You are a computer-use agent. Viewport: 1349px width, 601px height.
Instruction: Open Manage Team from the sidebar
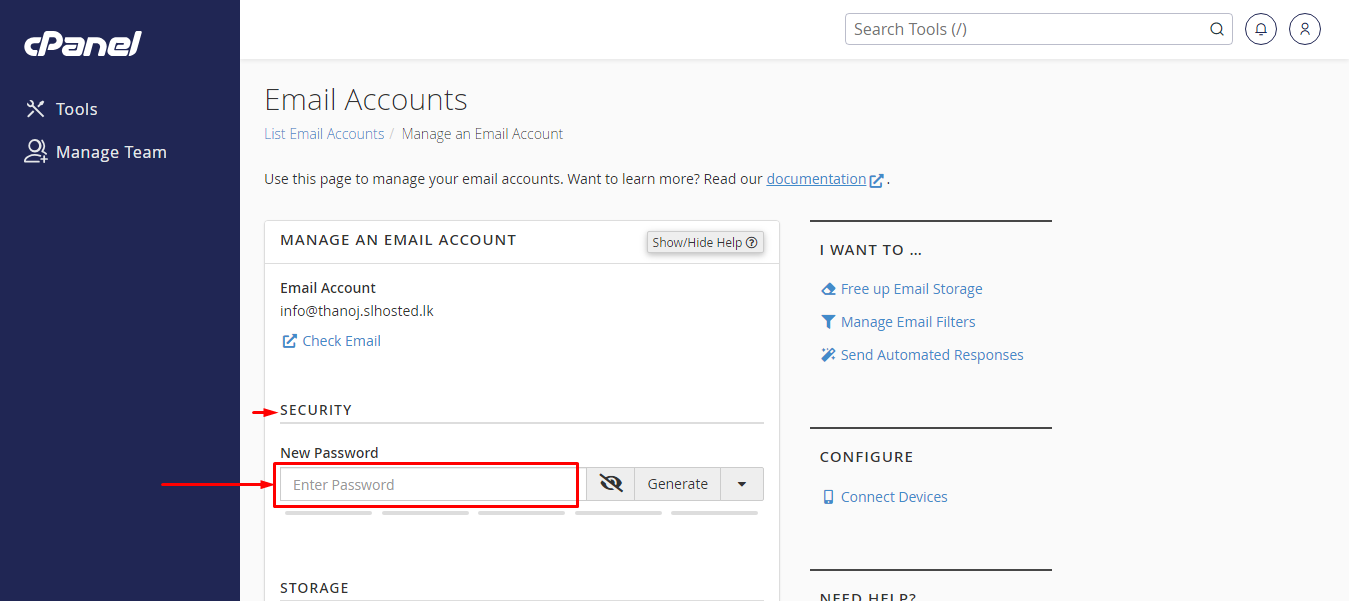tap(111, 152)
